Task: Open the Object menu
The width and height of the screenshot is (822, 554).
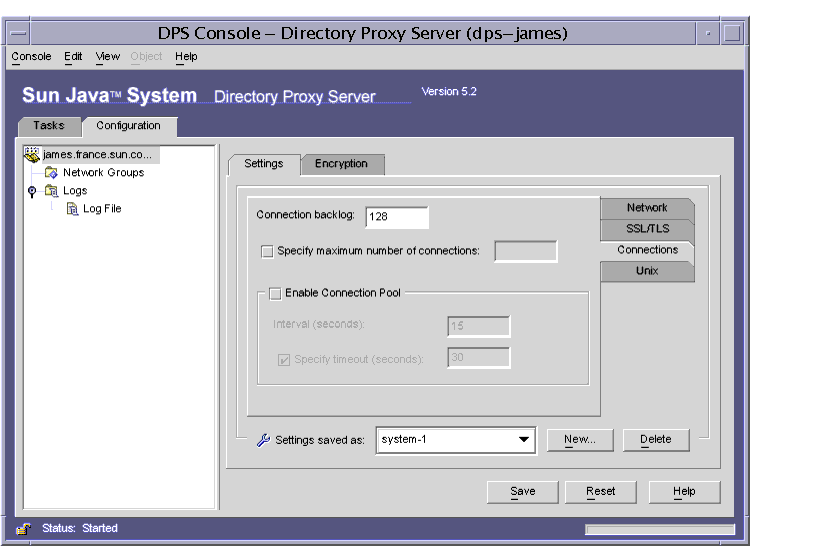Action: [x=146, y=57]
